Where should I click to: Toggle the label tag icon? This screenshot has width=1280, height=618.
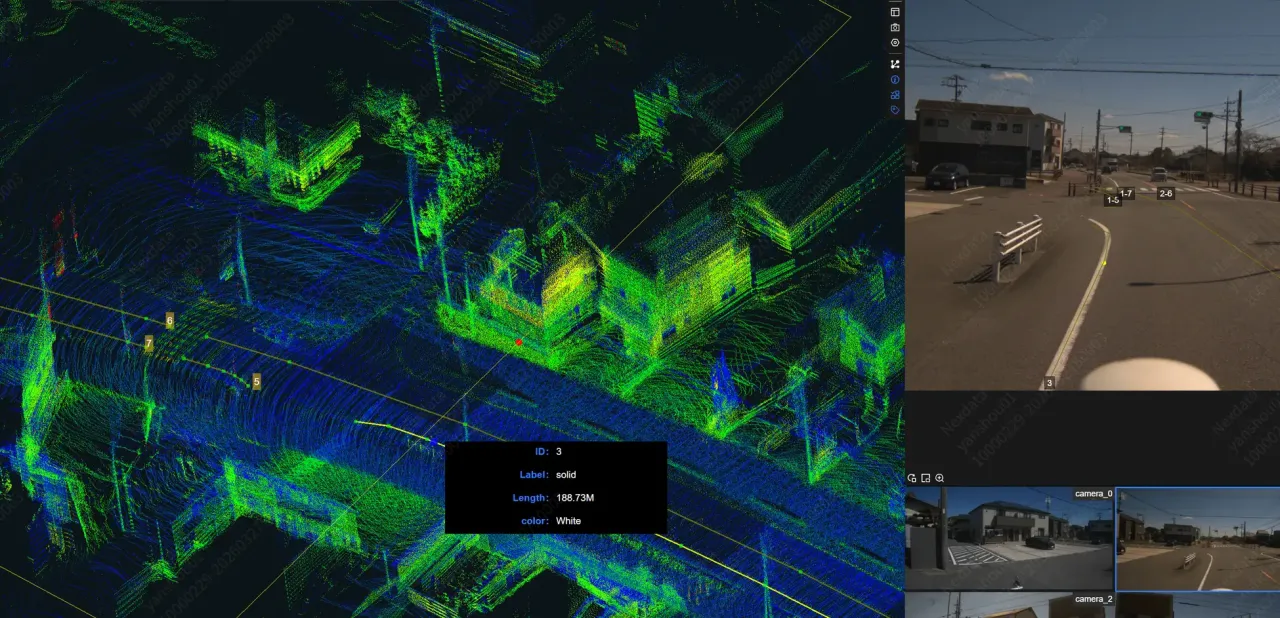pyautogui.click(x=895, y=110)
